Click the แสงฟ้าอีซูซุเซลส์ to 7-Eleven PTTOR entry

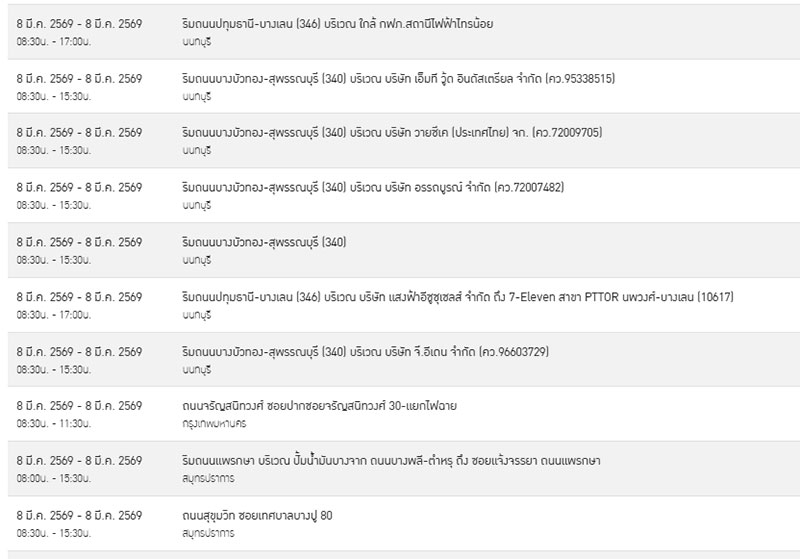[462, 297]
